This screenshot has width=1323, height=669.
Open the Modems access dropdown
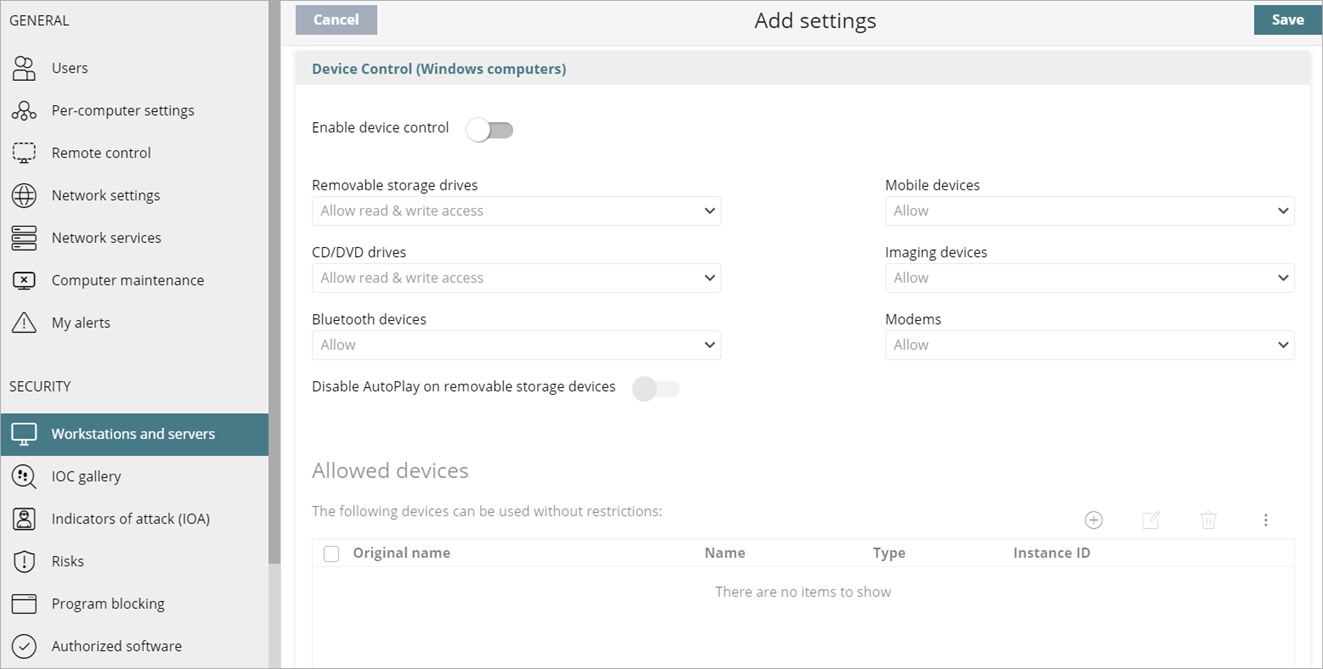click(1089, 344)
